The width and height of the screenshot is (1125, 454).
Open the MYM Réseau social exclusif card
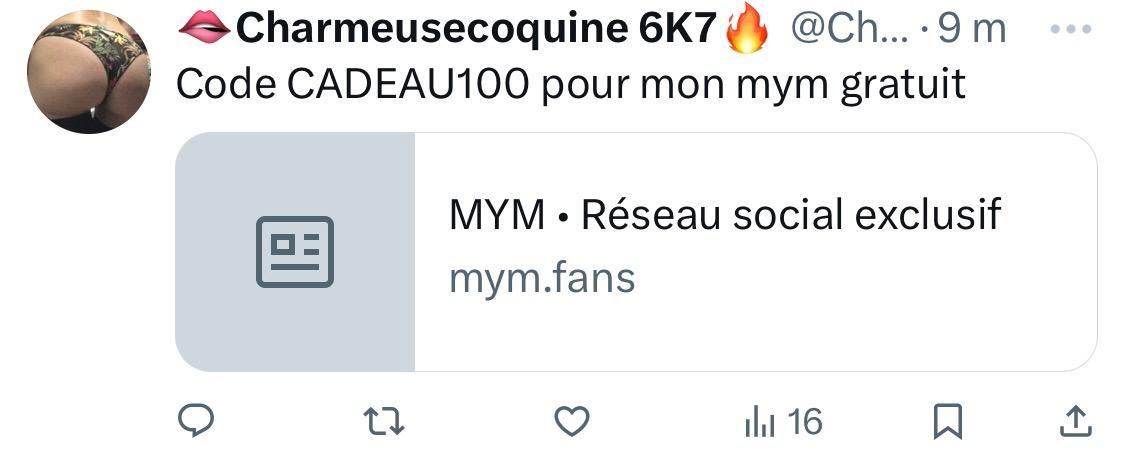point(636,252)
